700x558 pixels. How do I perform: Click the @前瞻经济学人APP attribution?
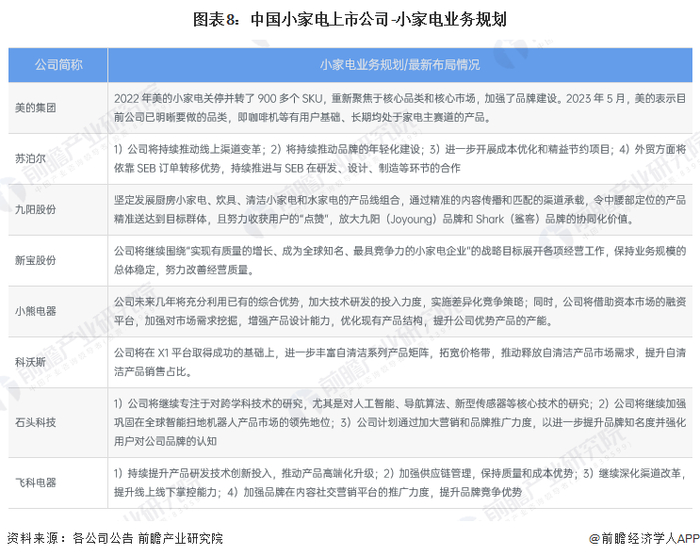coord(644,538)
